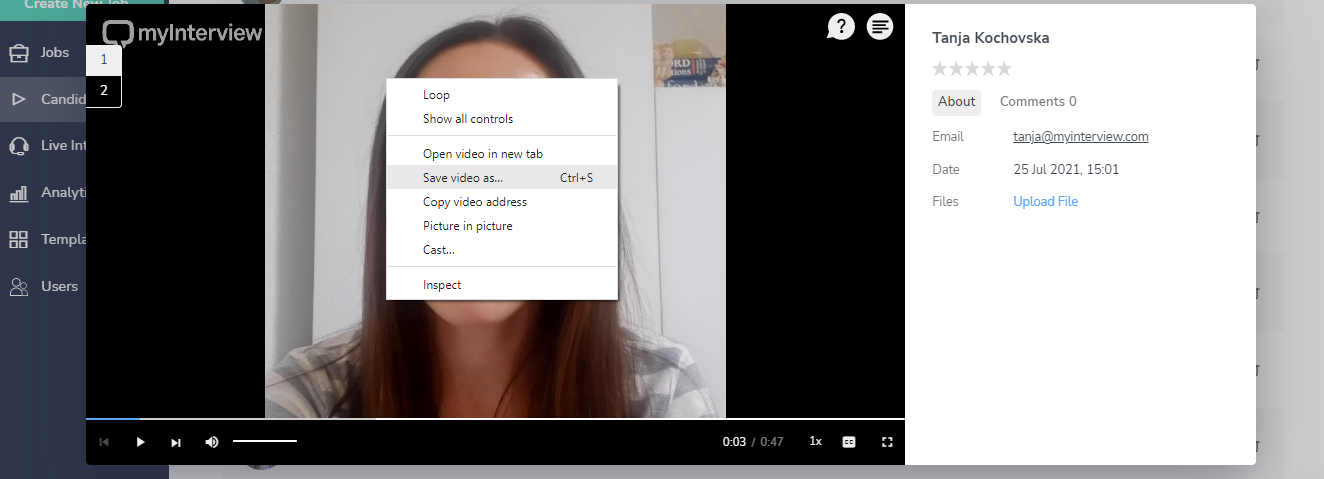Click the play button in video controls

pos(140,442)
